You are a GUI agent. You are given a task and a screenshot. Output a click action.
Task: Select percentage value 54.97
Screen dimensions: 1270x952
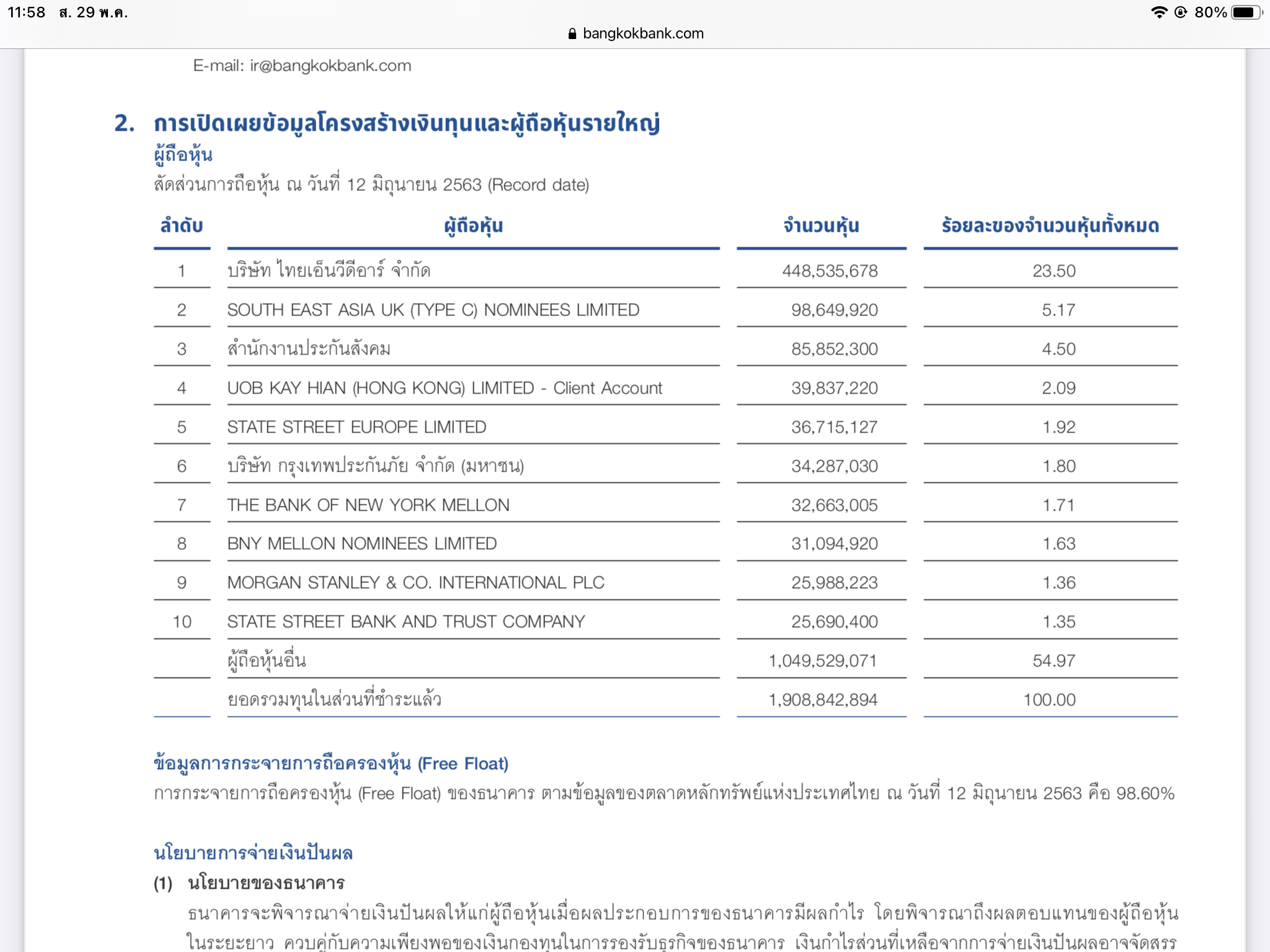click(x=1054, y=661)
